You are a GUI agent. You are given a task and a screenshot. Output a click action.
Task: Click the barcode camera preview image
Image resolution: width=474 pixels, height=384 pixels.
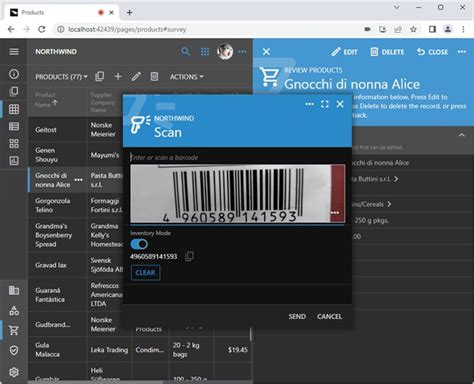click(237, 193)
